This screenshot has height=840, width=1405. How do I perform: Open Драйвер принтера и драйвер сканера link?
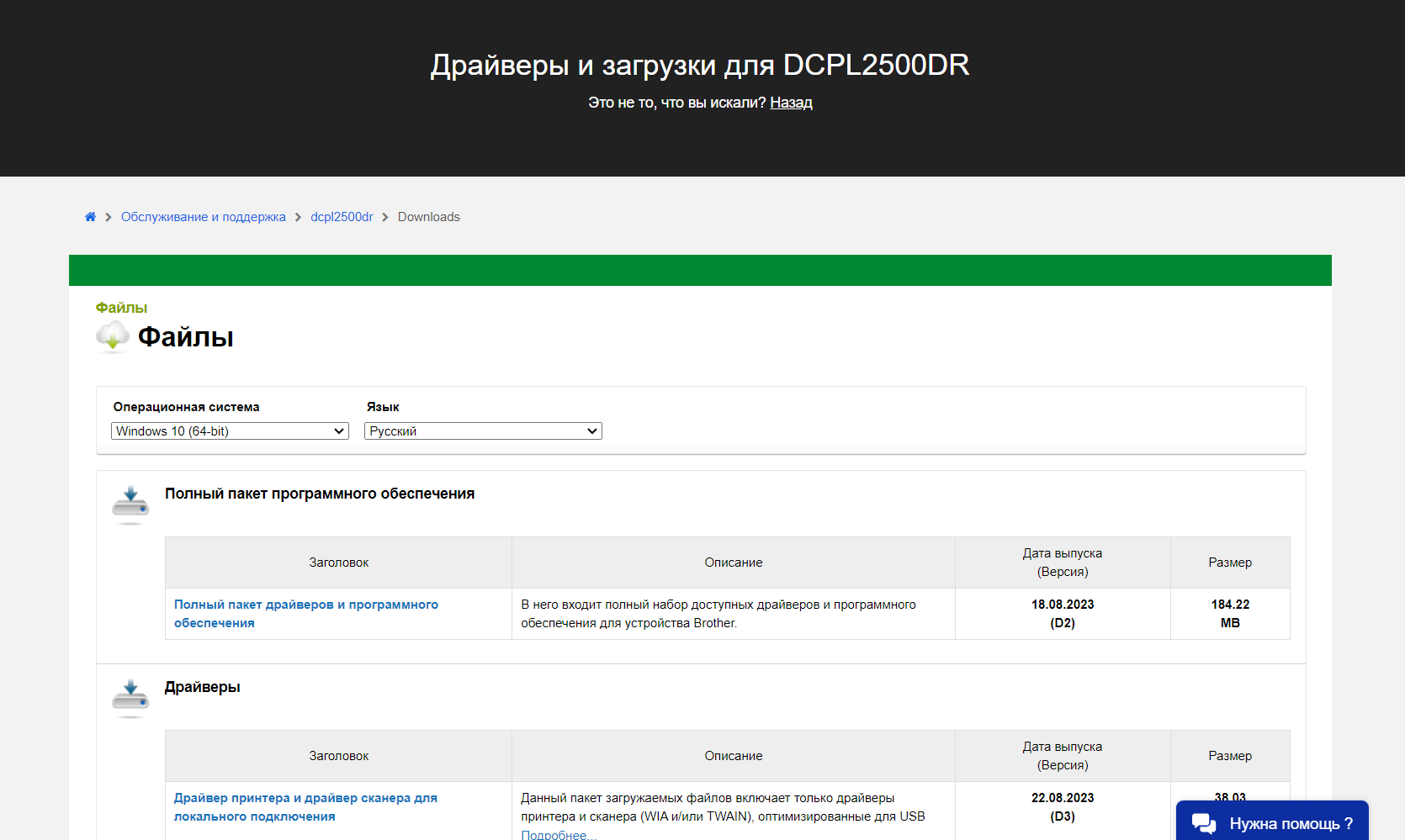[x=305, y=807]
